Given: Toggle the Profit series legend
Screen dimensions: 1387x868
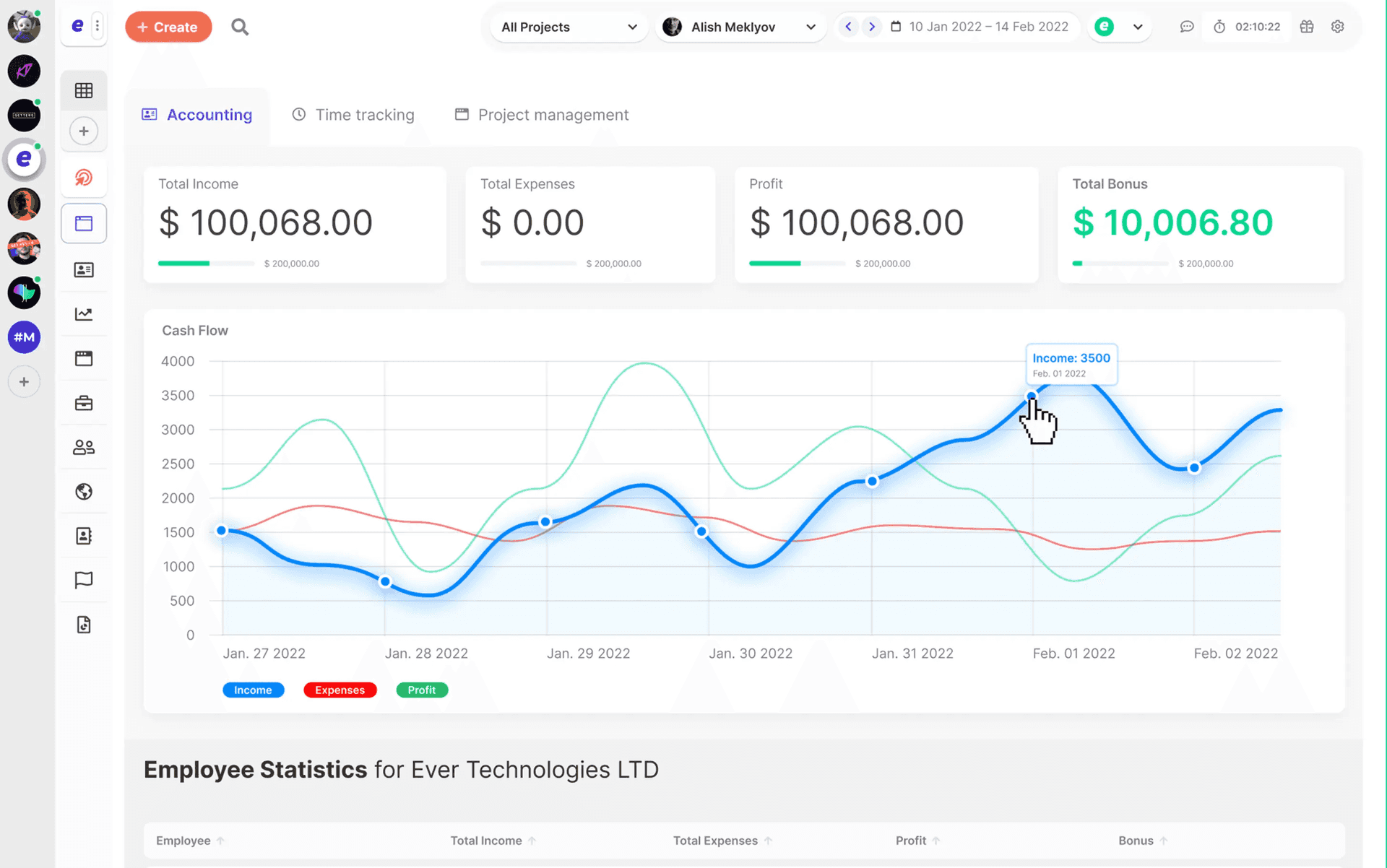Looking at the screenshot, I should pyautogui.click(x=422, y=690).
